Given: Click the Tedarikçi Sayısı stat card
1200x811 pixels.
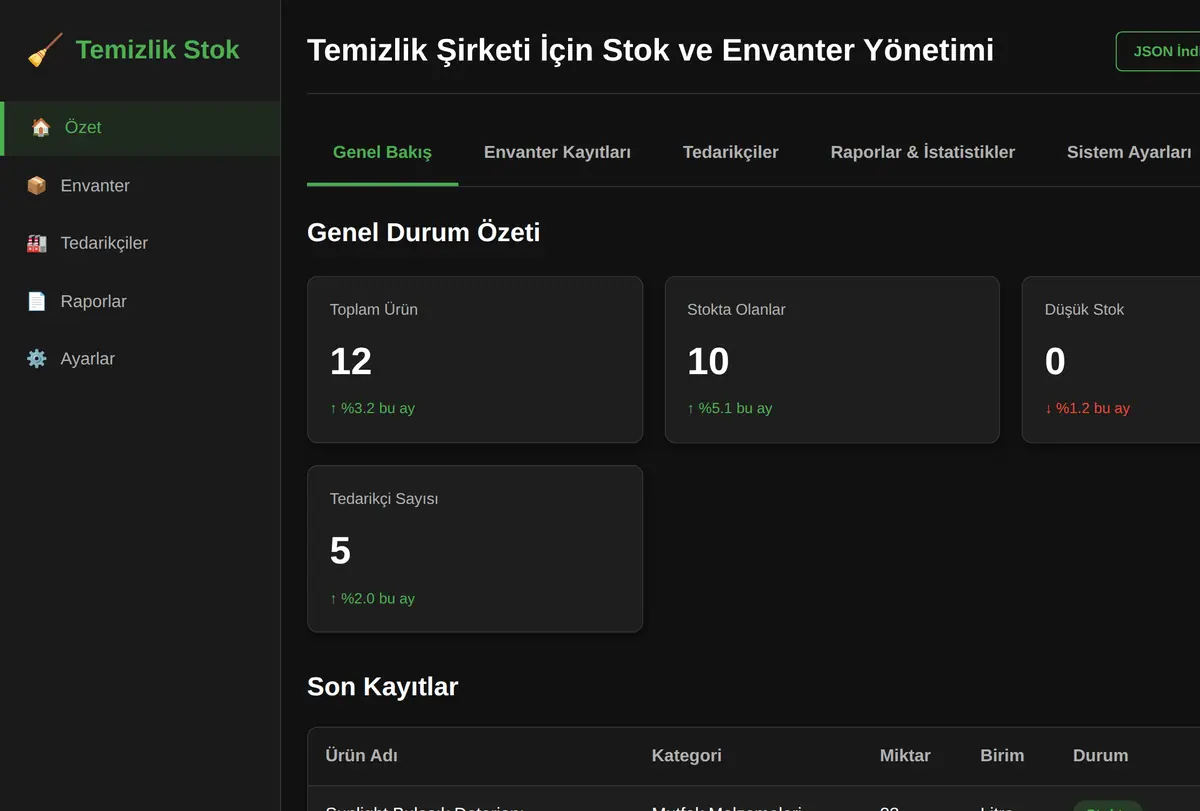Looking at the screenshot, I should click(475, 549).
